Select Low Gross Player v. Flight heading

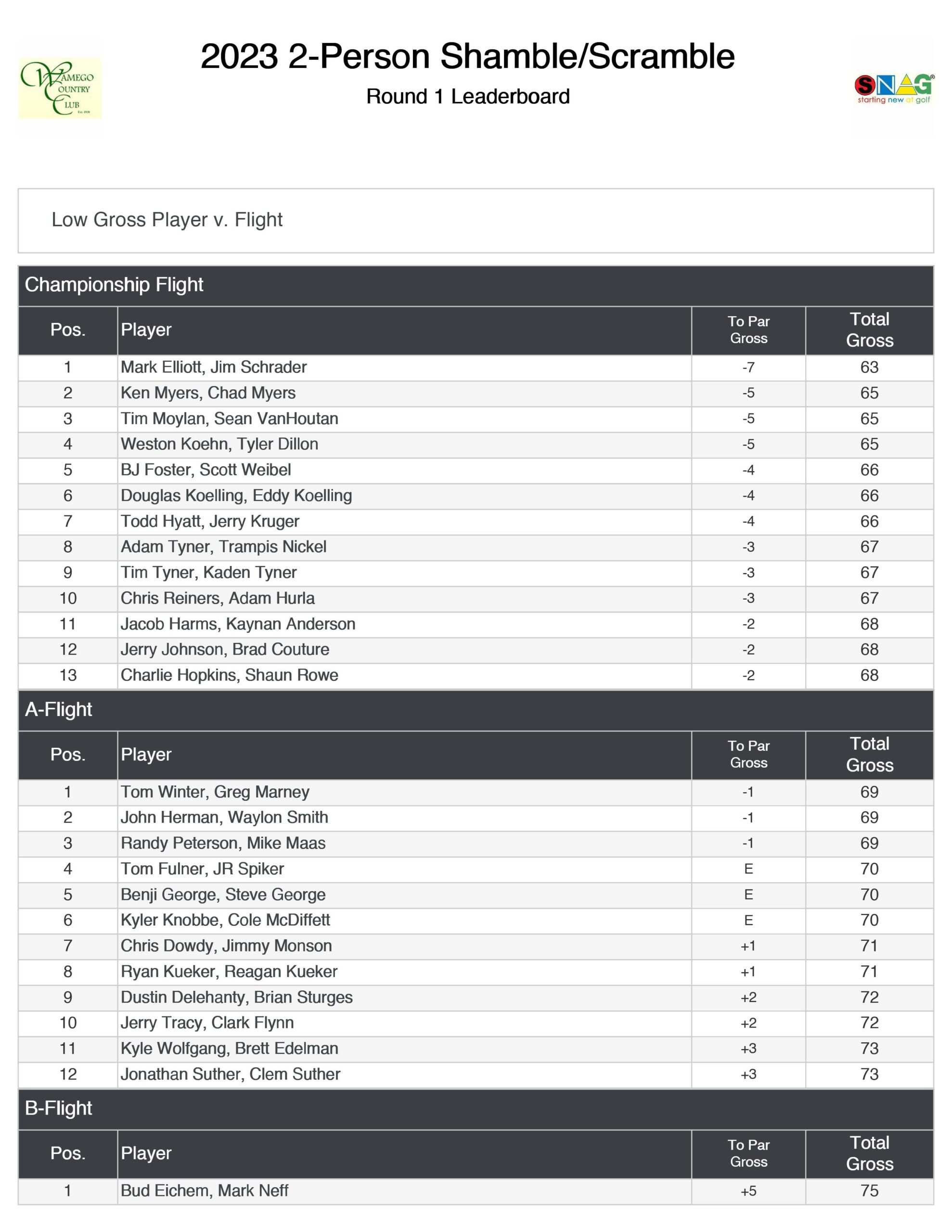(167, 219)
